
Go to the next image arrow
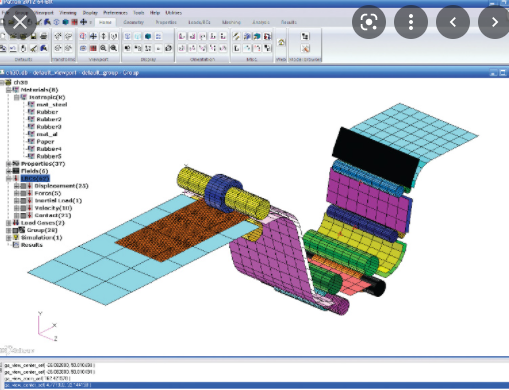495,22
